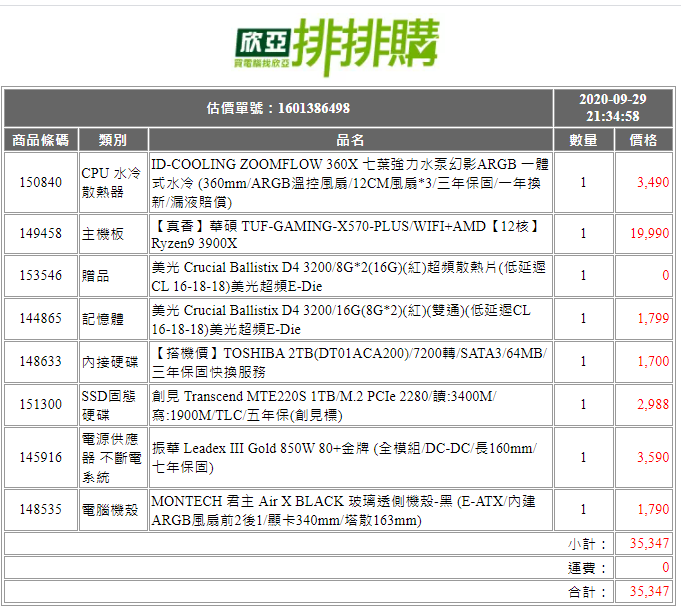Select barcode 150840
681x609 pixels.
41,182
